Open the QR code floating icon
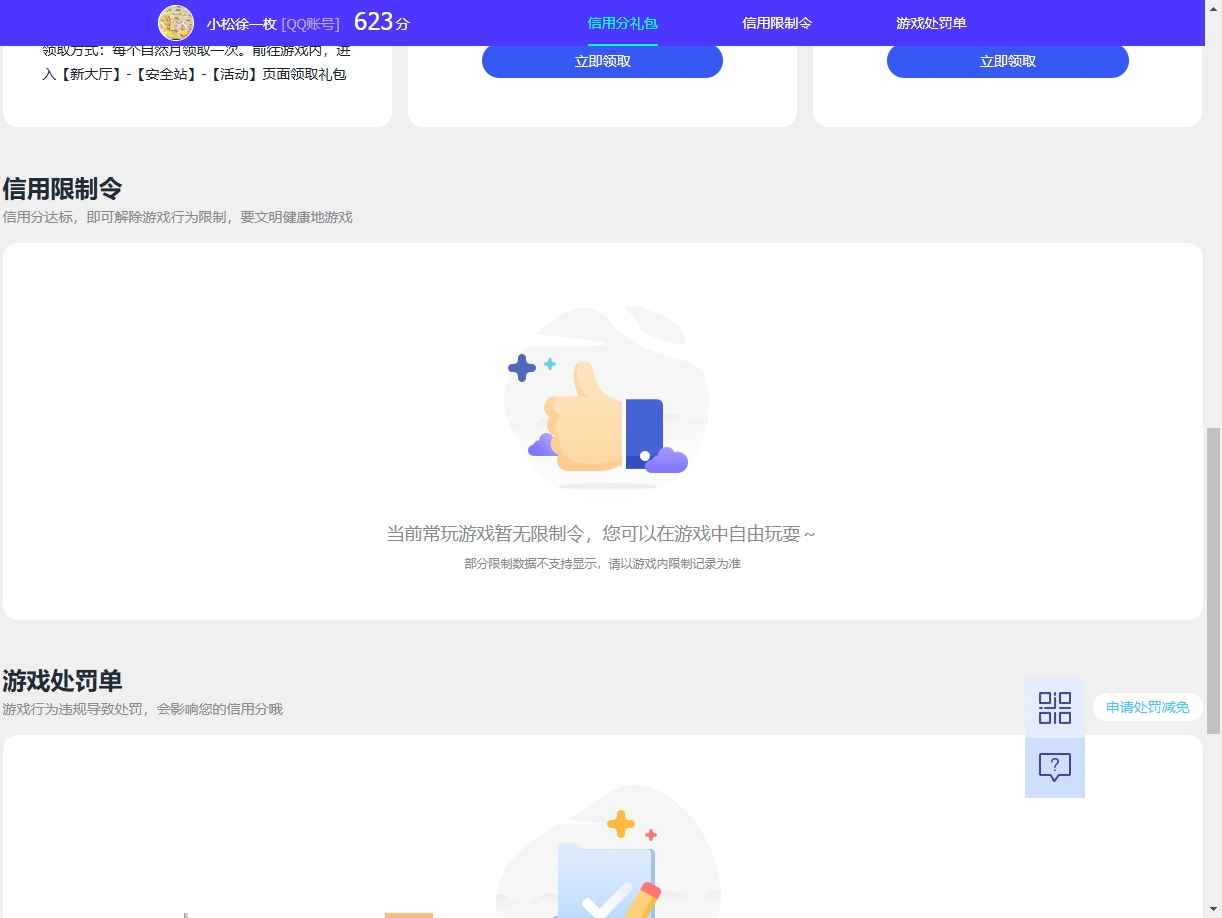This screenshot has height=918, width=1222. tap(1054, 707)
